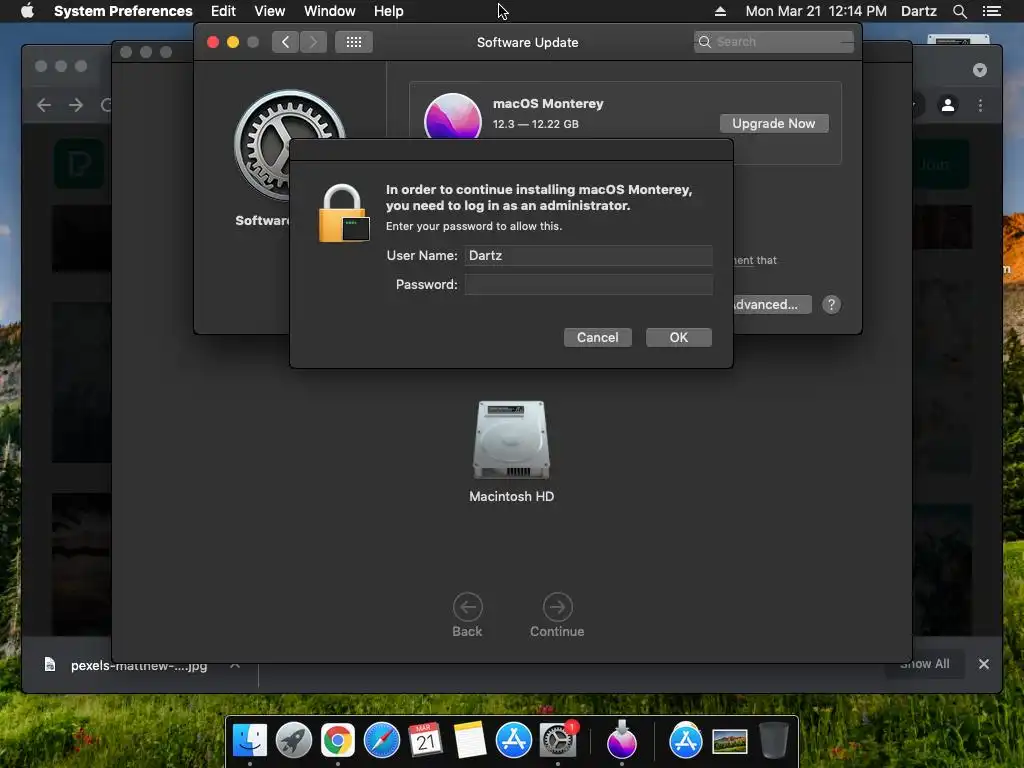This screenshot has width=1024, height=768.
Task: Click the help question mark button
Action: pos(831,304)
